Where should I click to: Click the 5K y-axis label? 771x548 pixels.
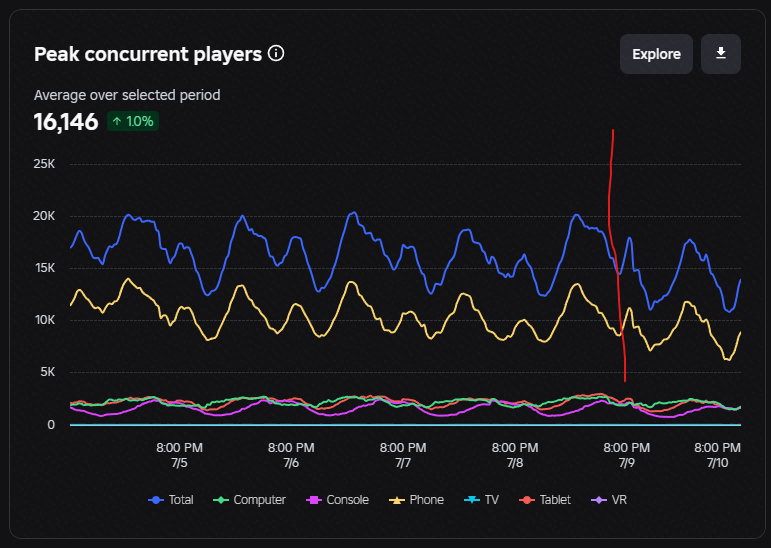click(x=48, y=372)
